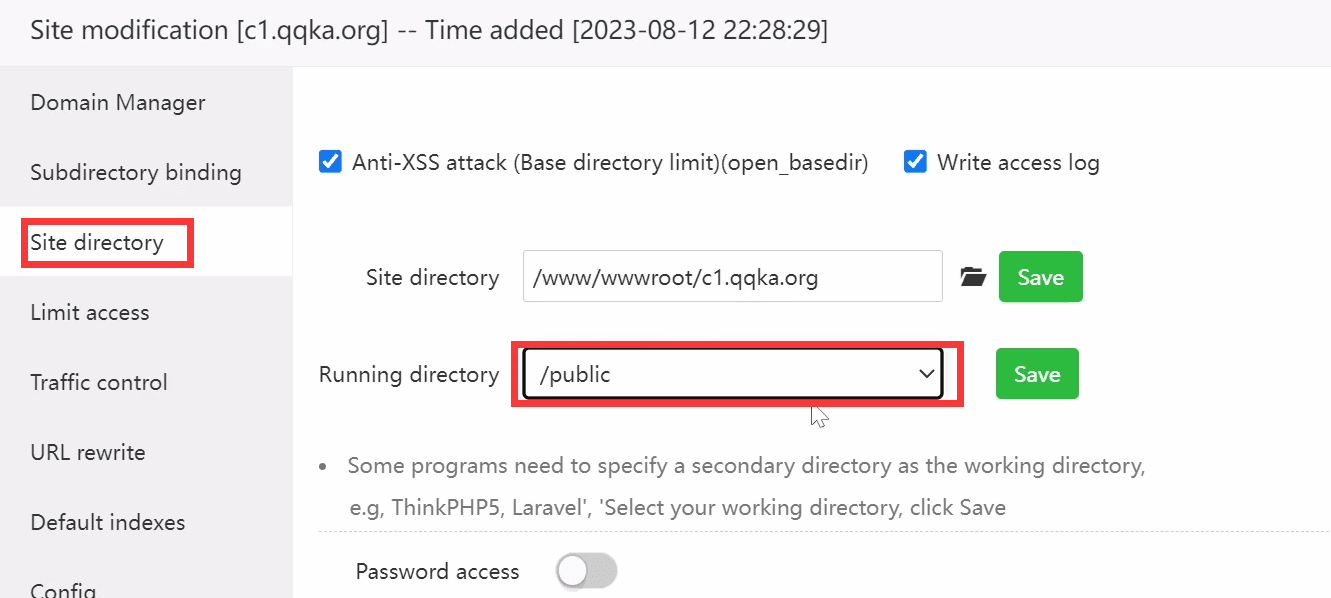Switch to Subdirectory binding tab
Image resolution: width=1331 pixels, height=598 pixels.
[136, 172]
